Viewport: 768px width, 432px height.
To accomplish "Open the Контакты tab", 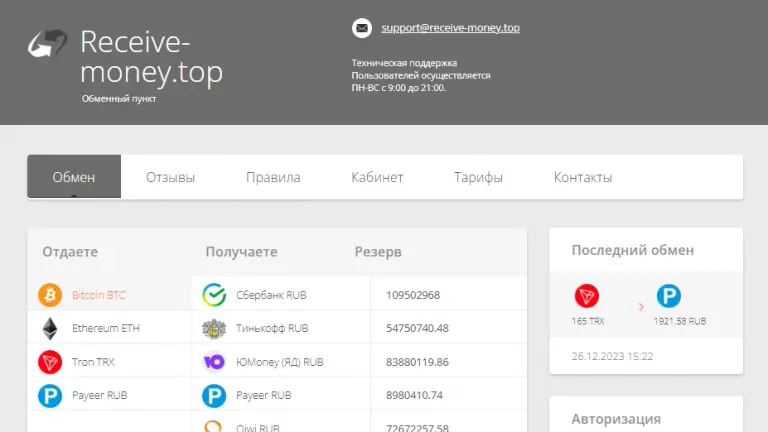I will (583, 177).
